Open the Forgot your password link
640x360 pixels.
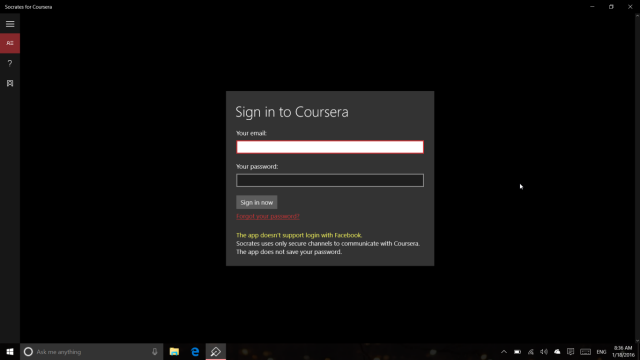coord(268,216)
